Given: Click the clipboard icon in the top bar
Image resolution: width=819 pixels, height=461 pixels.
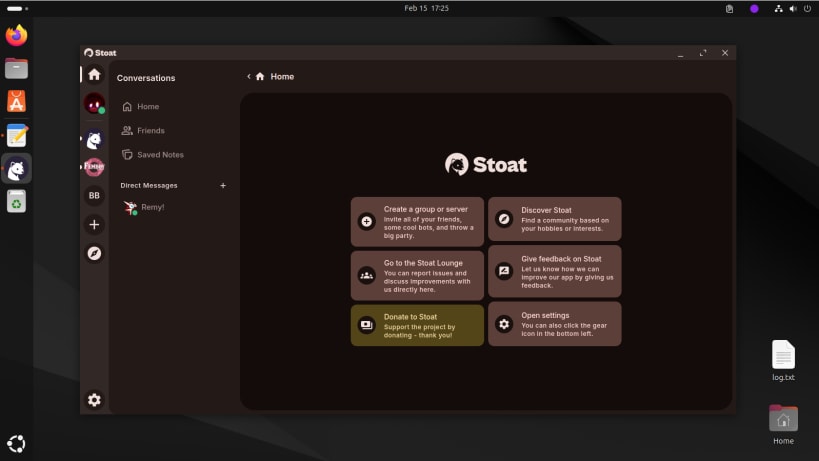Looking at the screenshot, I should tap(729, 8).
